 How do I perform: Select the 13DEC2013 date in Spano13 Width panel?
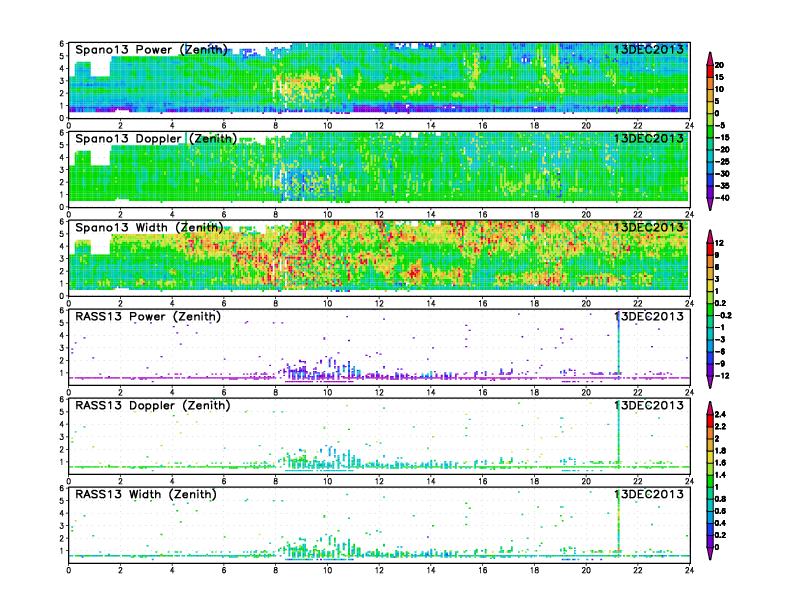(649, 227)
